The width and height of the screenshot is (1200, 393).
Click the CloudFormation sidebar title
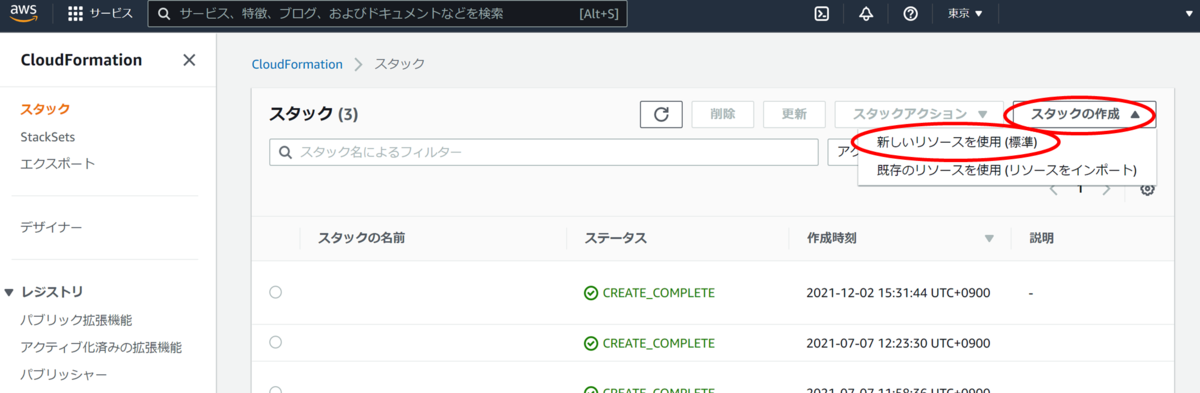coord(81,60)
